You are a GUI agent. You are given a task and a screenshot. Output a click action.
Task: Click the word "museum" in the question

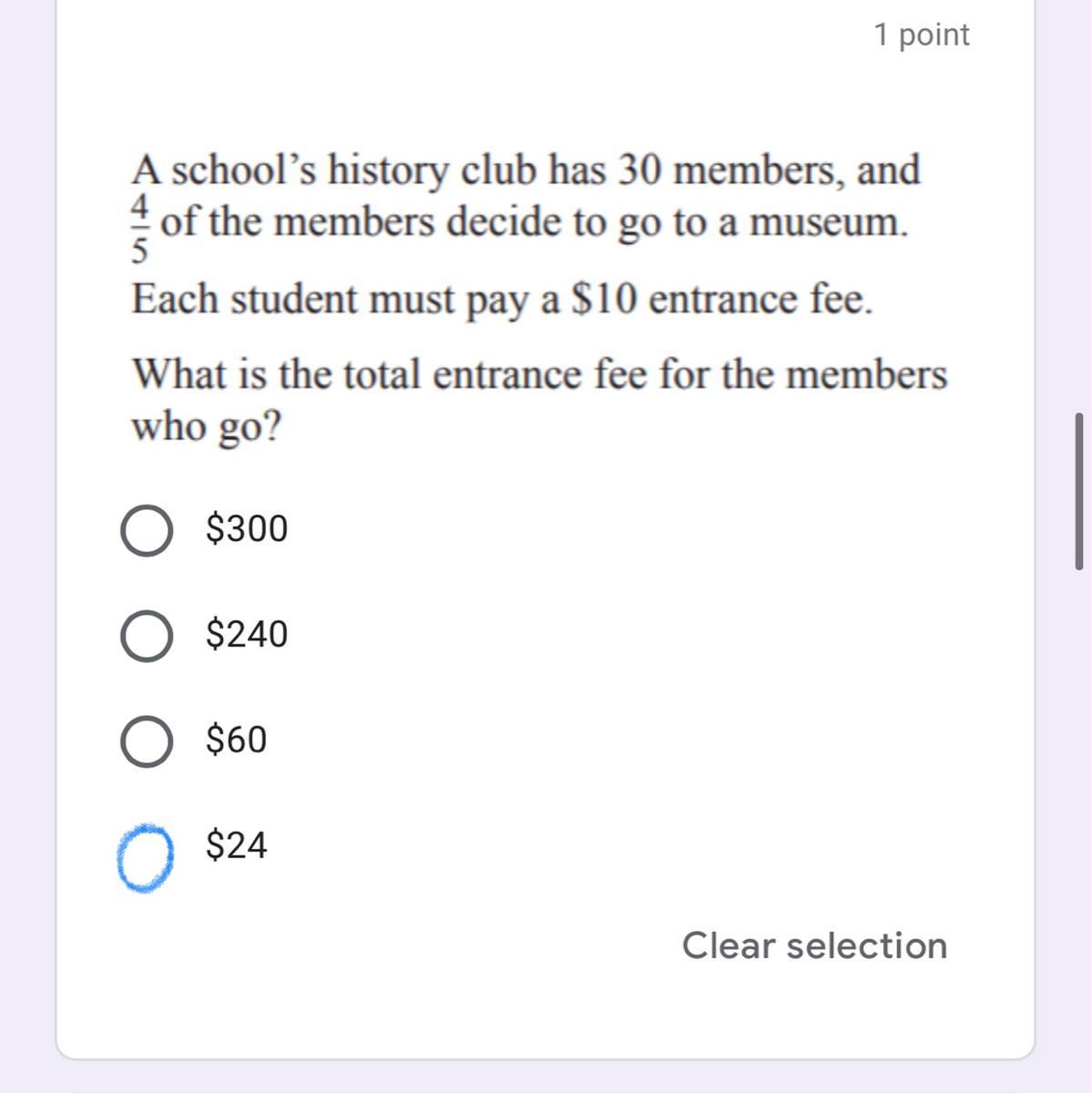826,223
